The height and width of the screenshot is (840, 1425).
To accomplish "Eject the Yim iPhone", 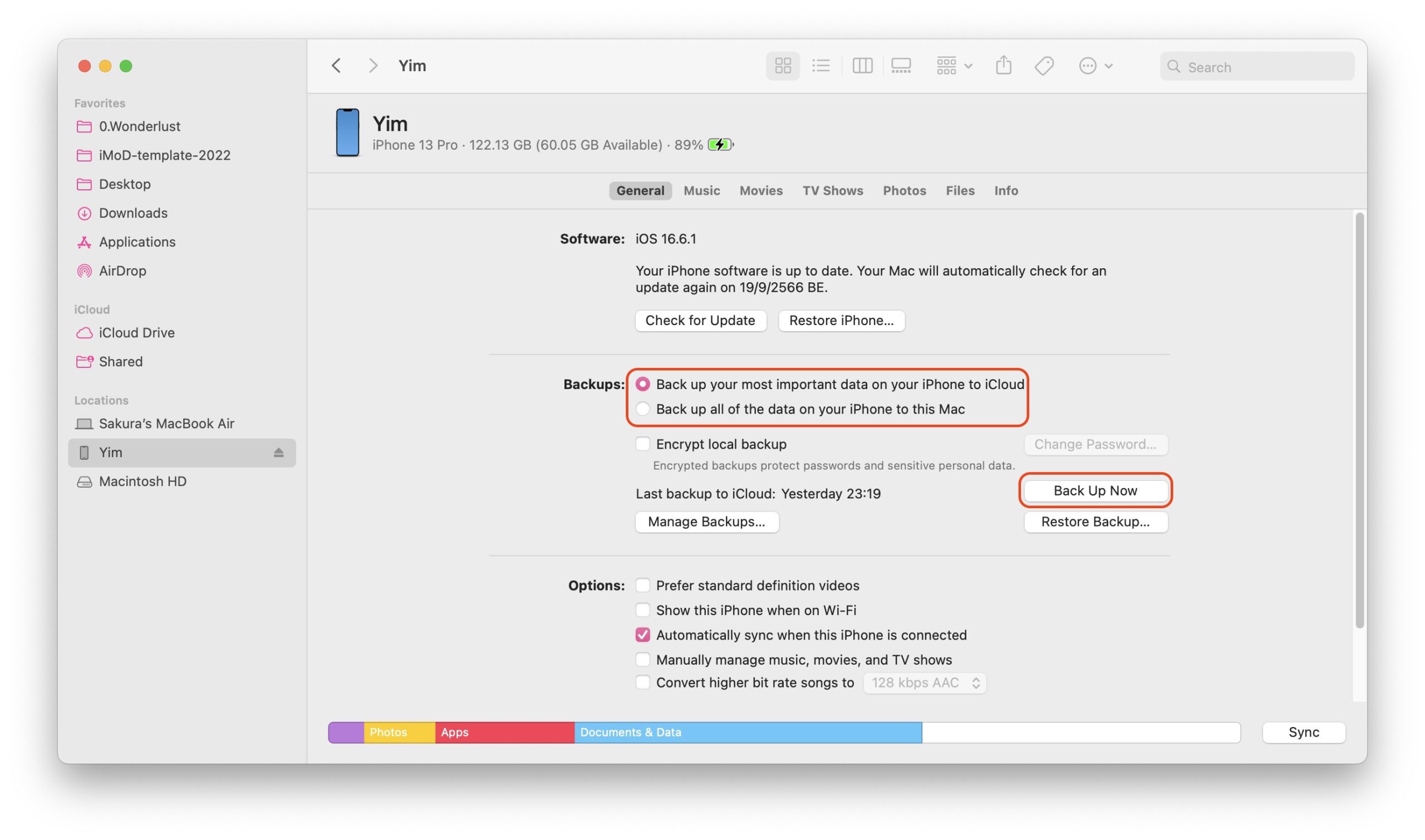I will pyautogui.click(x=278, y=453).
